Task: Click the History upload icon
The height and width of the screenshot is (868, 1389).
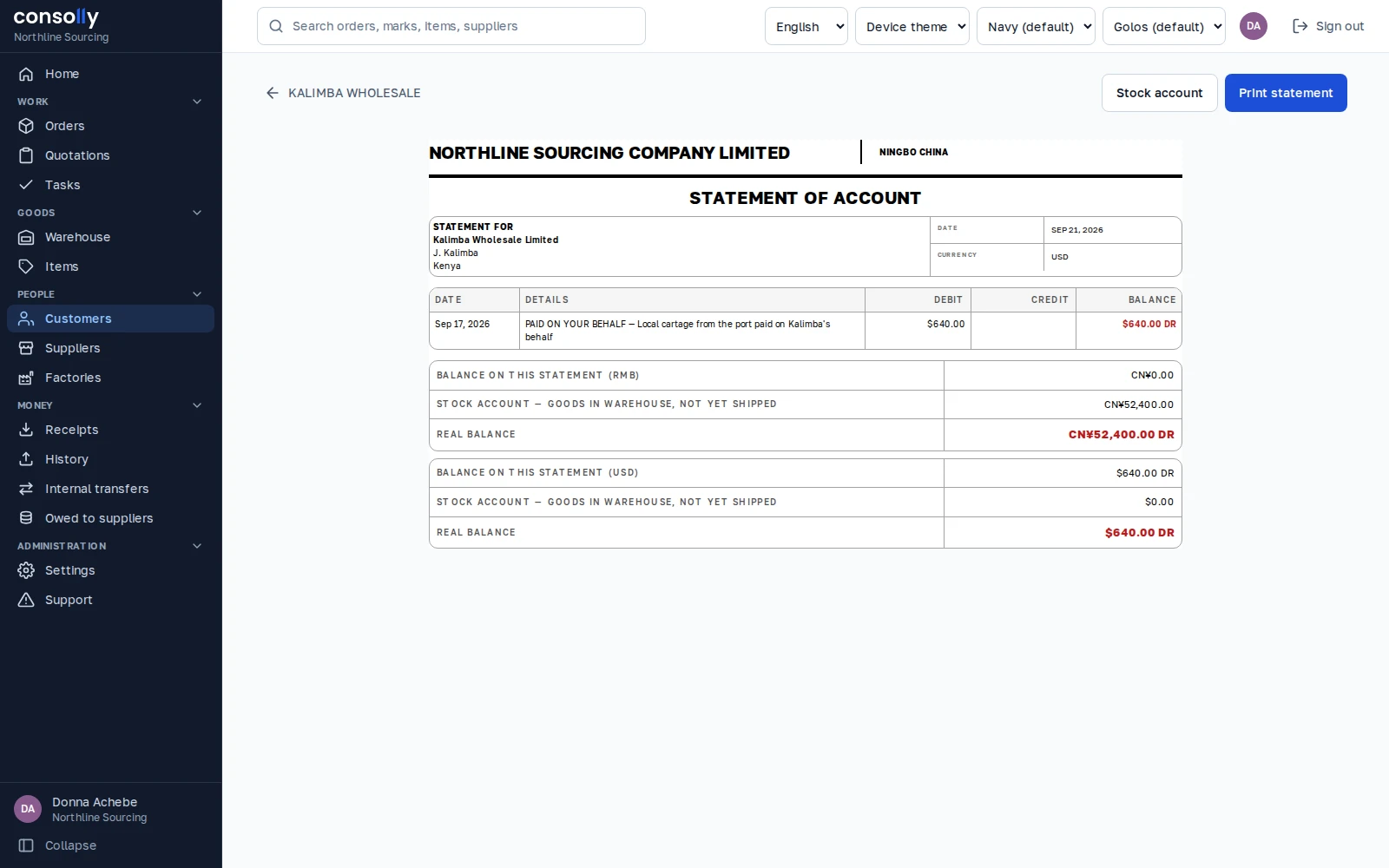Action: [26, 459]
